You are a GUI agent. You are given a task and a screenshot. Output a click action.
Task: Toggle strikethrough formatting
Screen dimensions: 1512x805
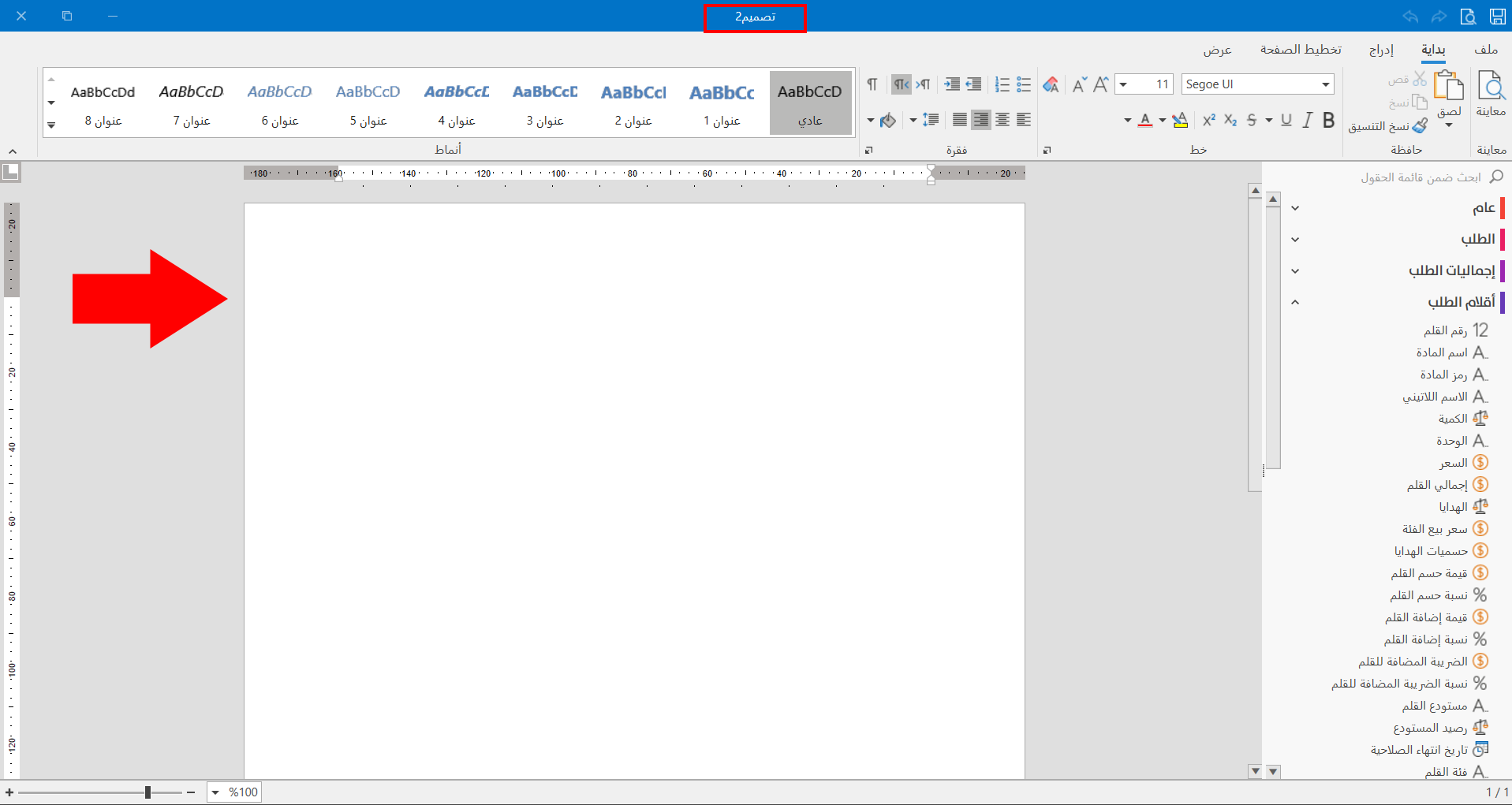(1252, 120)
